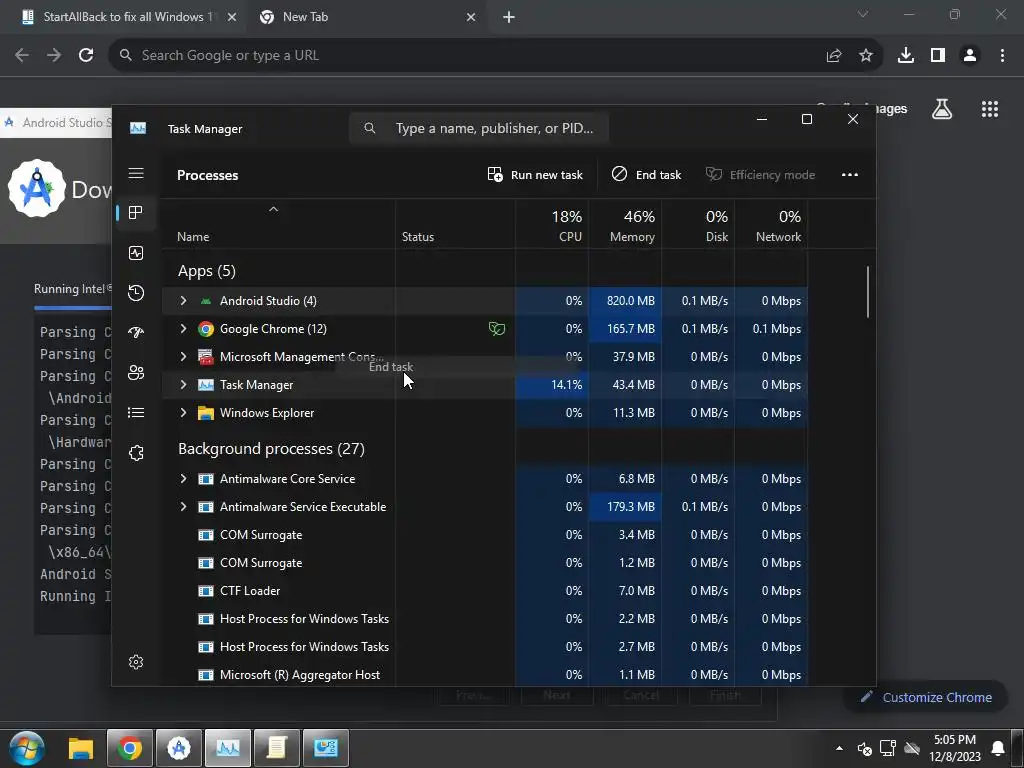Expand Android Studio (4) process group

coord(184,300)
